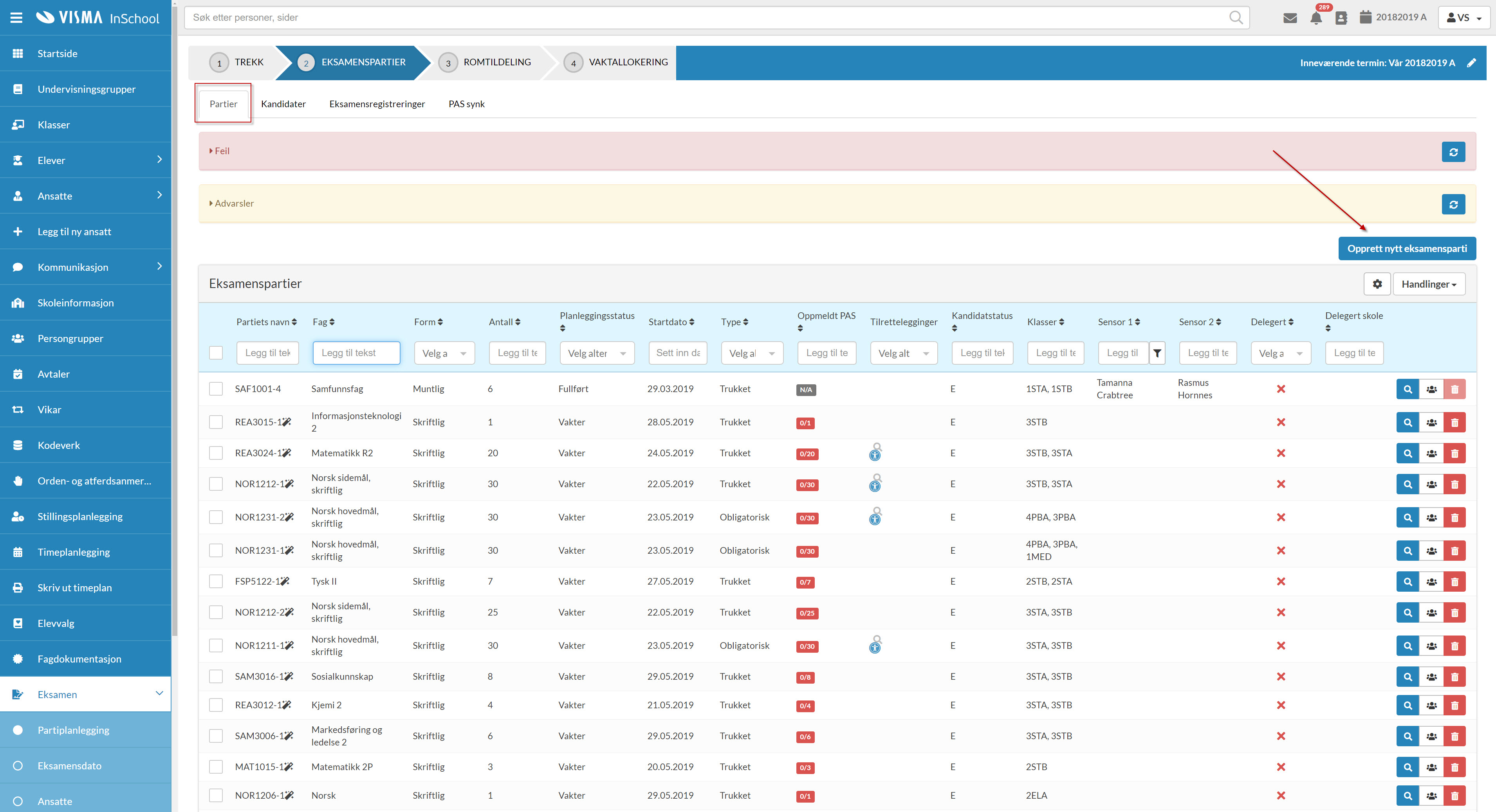The height and width of the screenshot is (812, 1496).
Task: Open Eksamensdato in the sidebar
Action: pos(85,766)
